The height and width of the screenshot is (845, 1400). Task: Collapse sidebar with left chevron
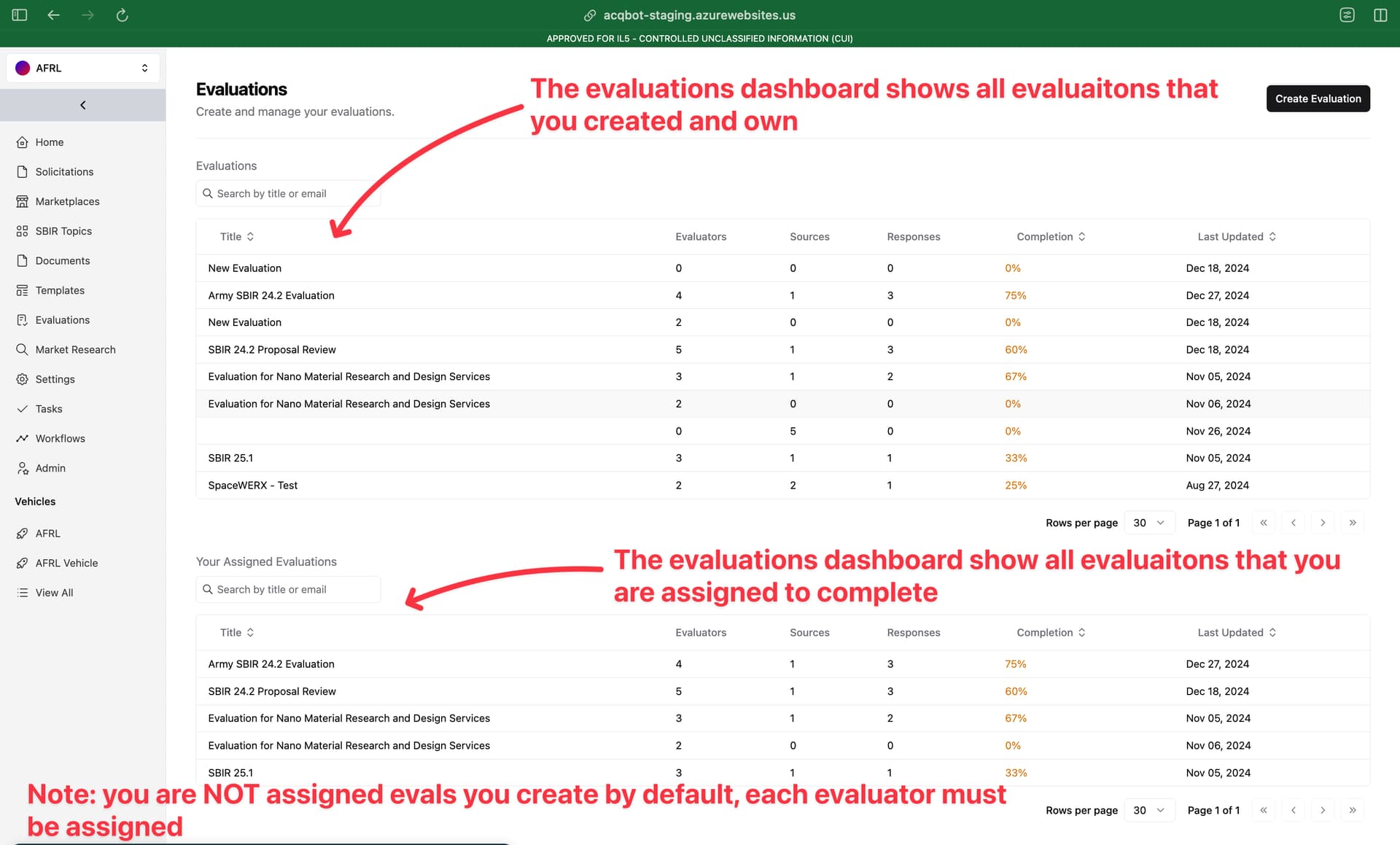click(83, 105)
